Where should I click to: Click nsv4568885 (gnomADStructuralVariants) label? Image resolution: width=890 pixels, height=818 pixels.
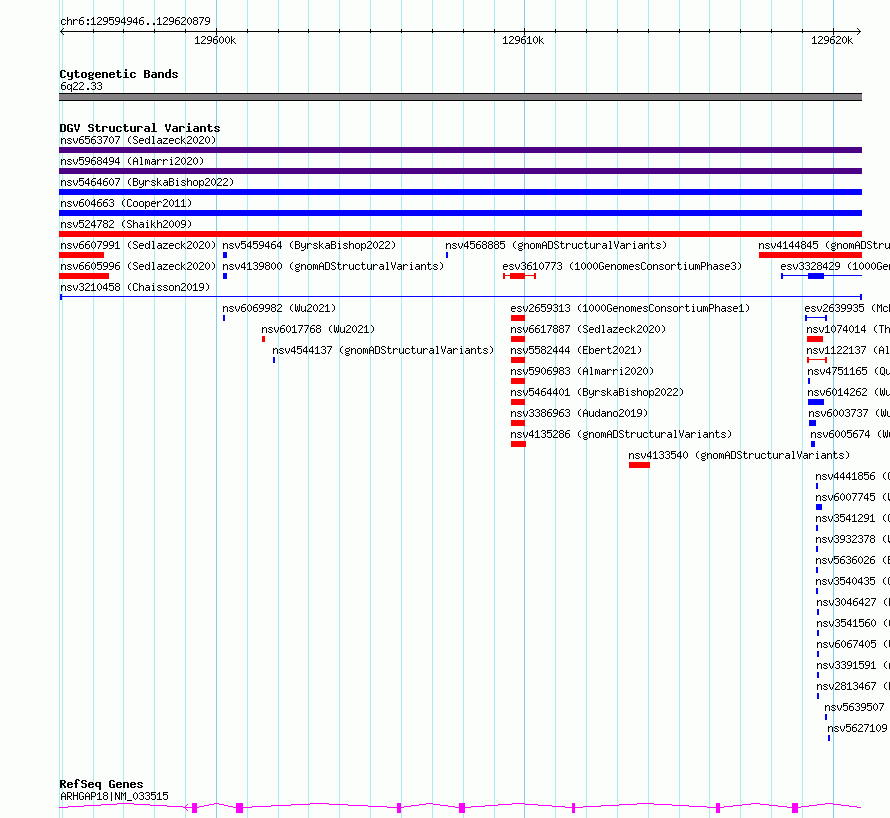tap(556, 245)
